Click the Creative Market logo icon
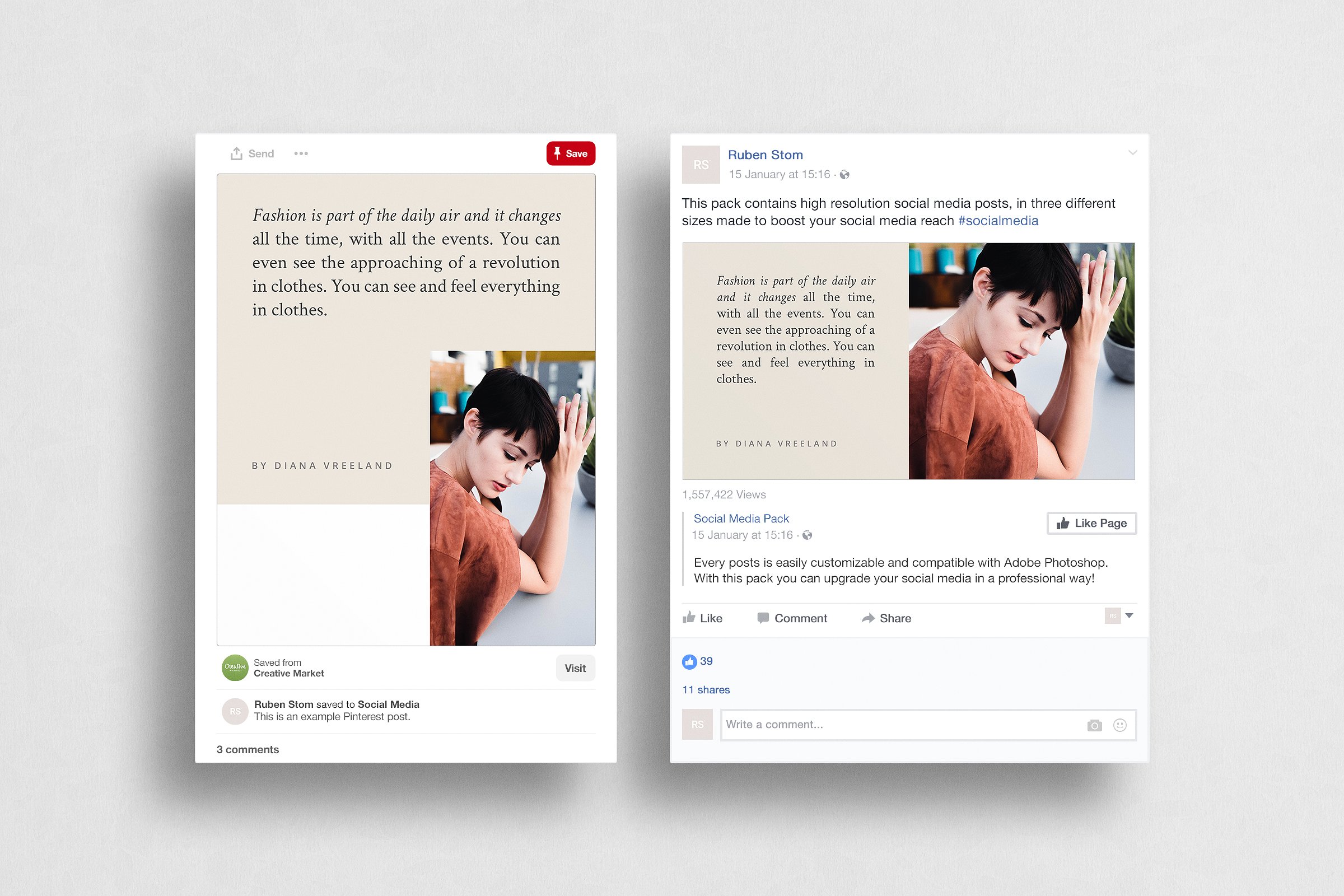This screenshot has height=896, width=1344. (234, 668)
